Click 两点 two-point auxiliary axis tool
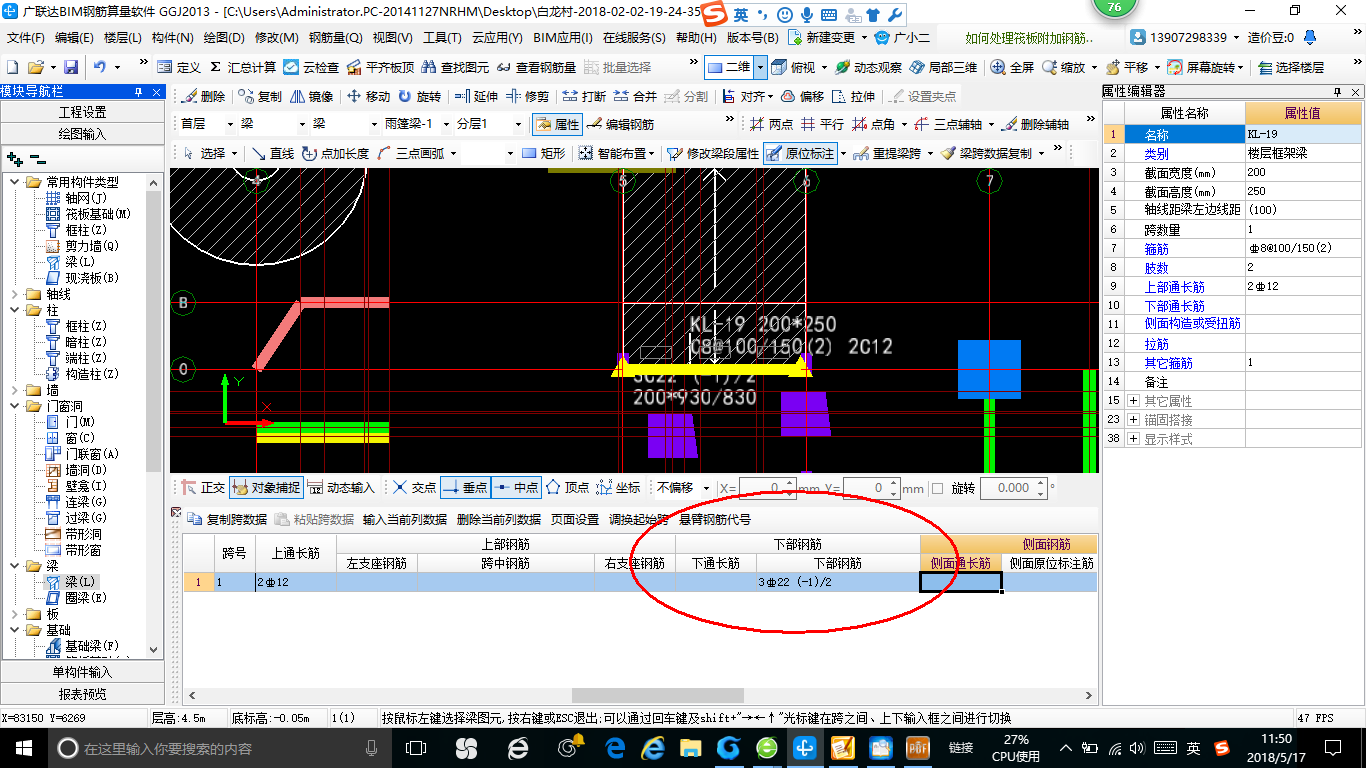This screenshot has width=1366, height=768. (x=770, y=124)
